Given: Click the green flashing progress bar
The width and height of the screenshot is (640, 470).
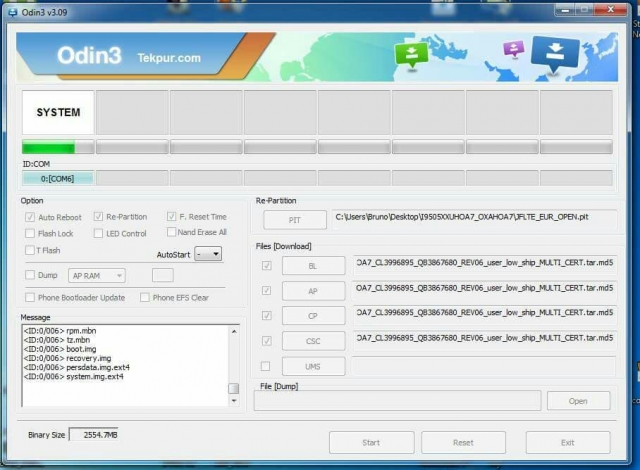Looking at the screenshot, I should (58, 147).
